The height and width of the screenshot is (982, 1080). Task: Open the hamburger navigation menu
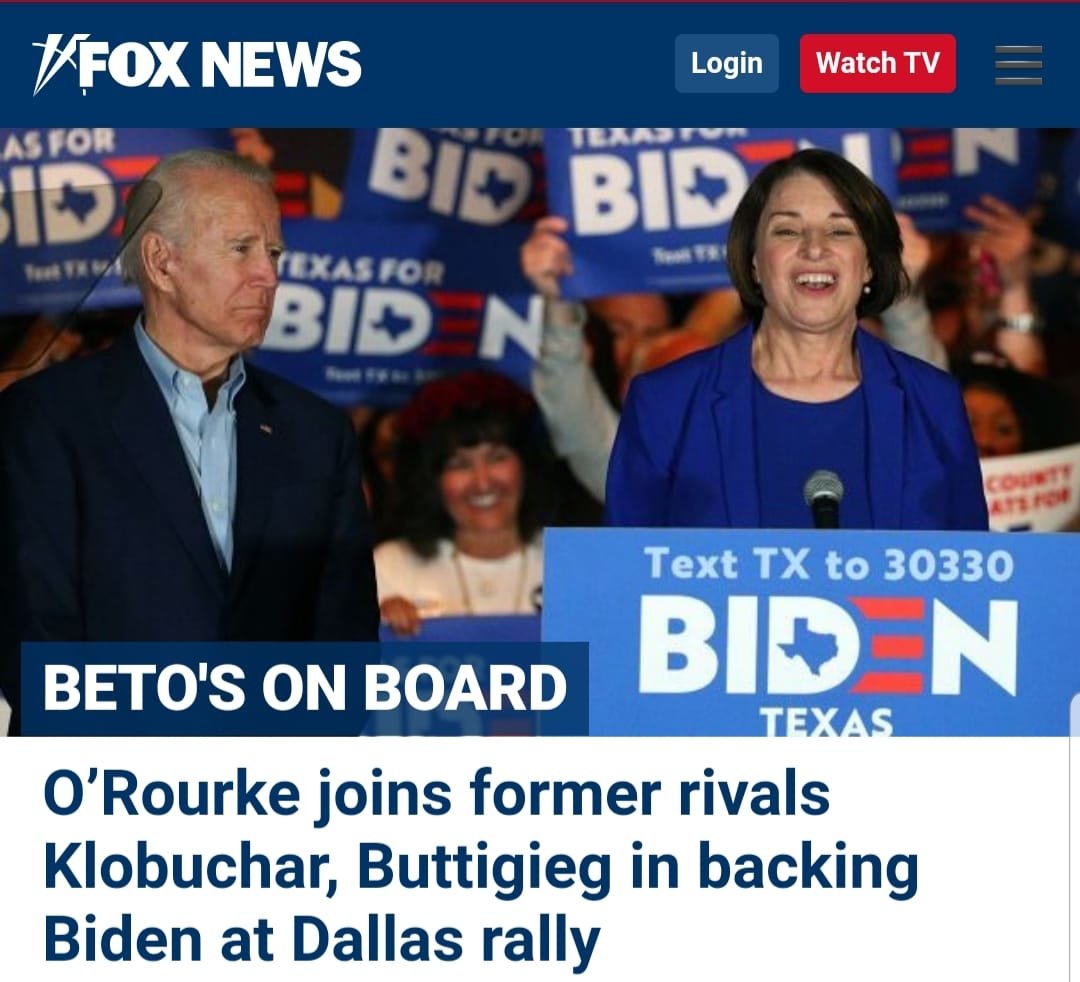click(1018, 65)
